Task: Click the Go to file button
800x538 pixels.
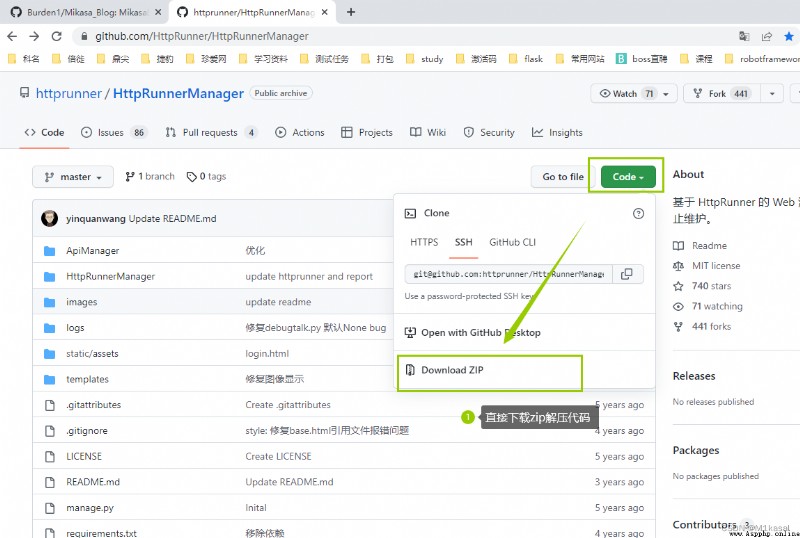Action: 563,177
